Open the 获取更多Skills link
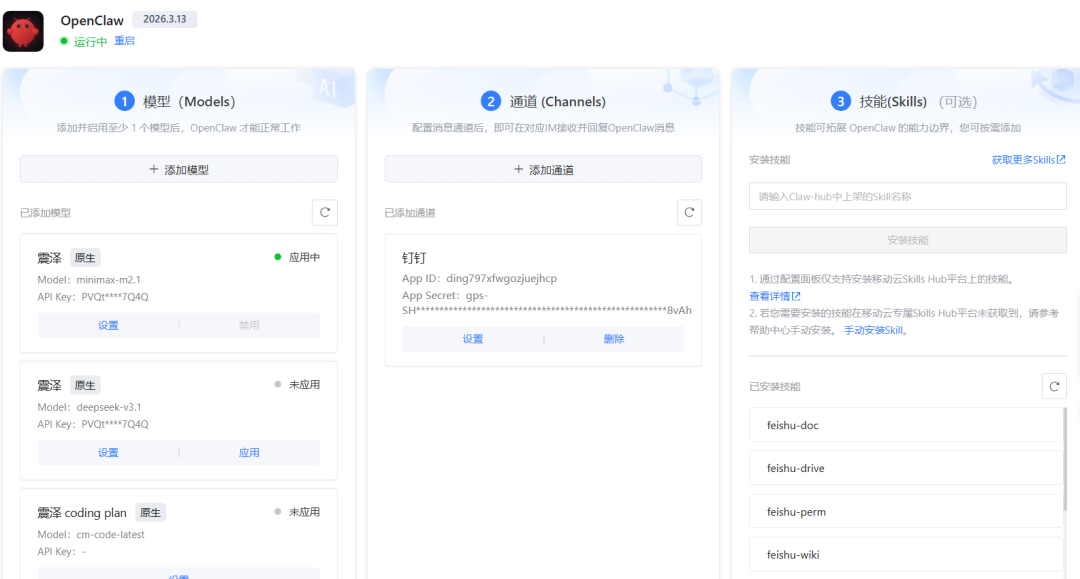Image resolution: width=1080 pixels, height=579 pixels. [1028, 160]
